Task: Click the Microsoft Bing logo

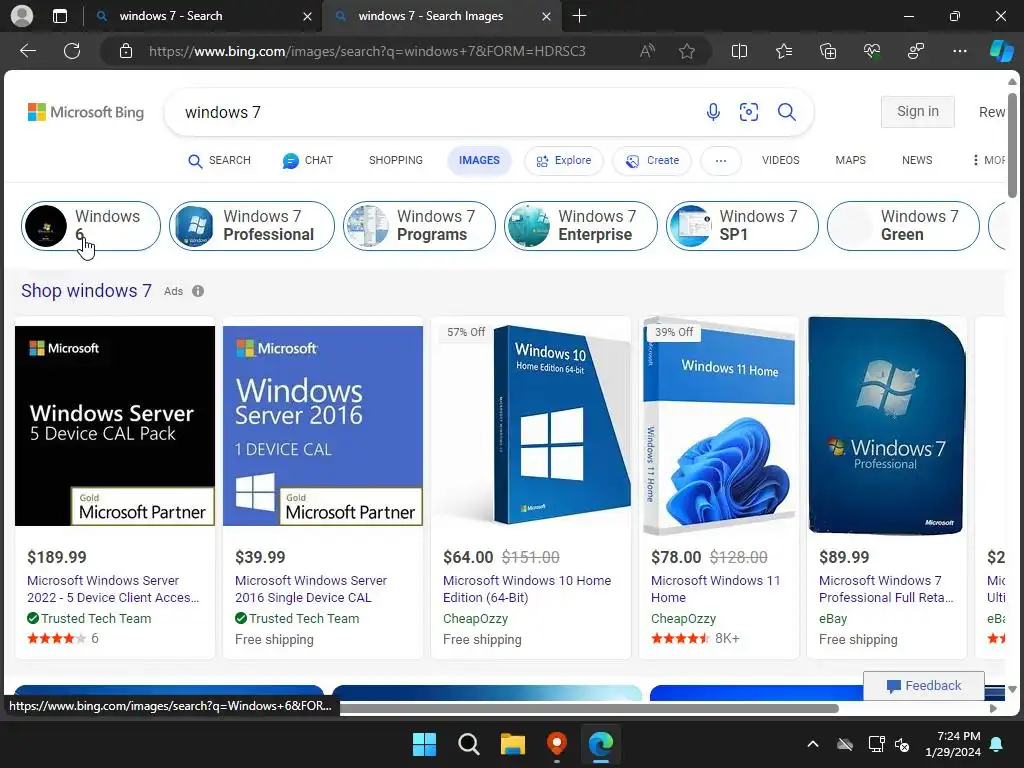Action: coord(86,112)
